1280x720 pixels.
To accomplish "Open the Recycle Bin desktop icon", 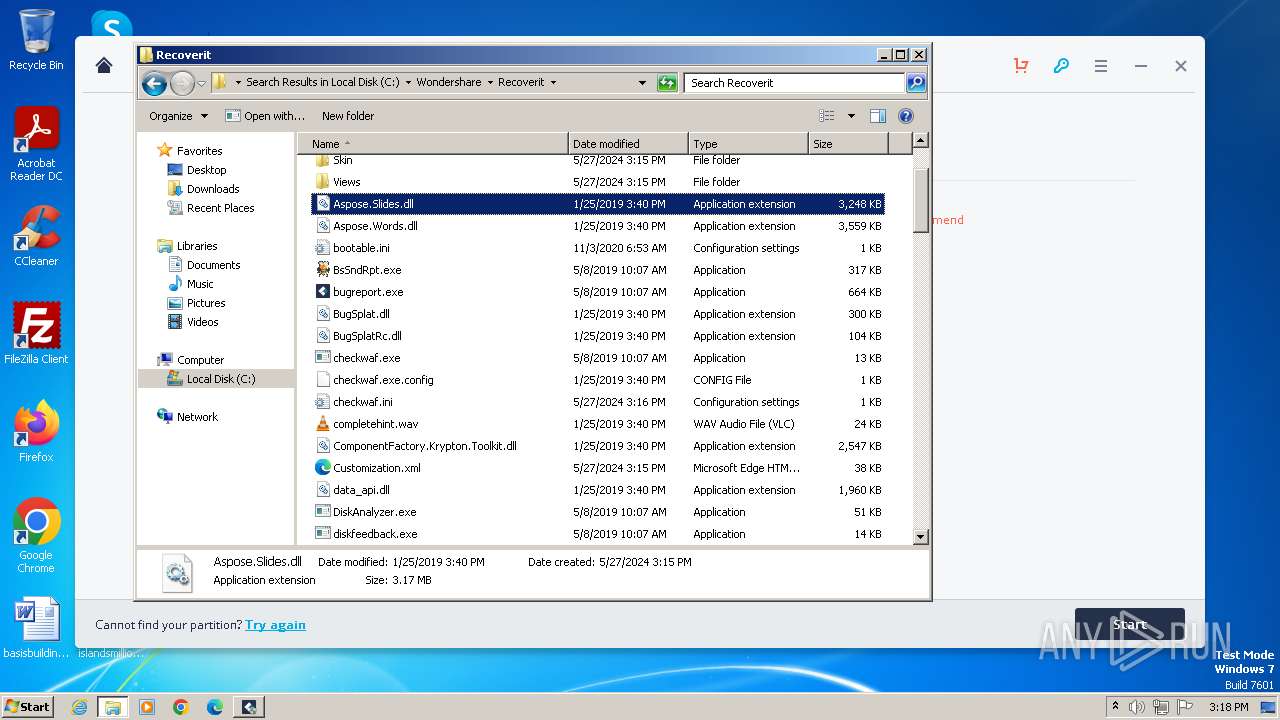I will [x=36, y=40].
